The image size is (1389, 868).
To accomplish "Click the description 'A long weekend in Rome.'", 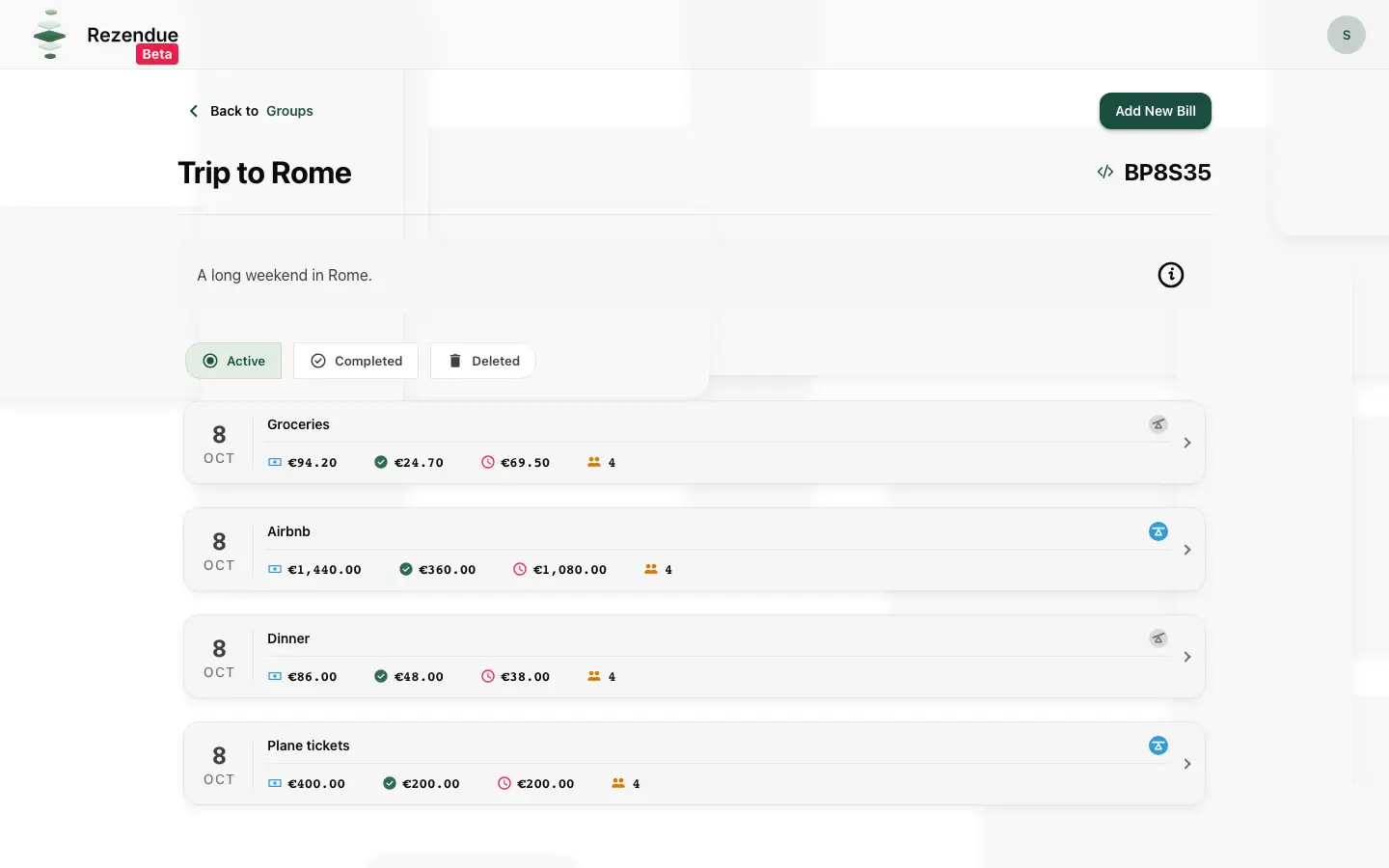I will (285, 275).
